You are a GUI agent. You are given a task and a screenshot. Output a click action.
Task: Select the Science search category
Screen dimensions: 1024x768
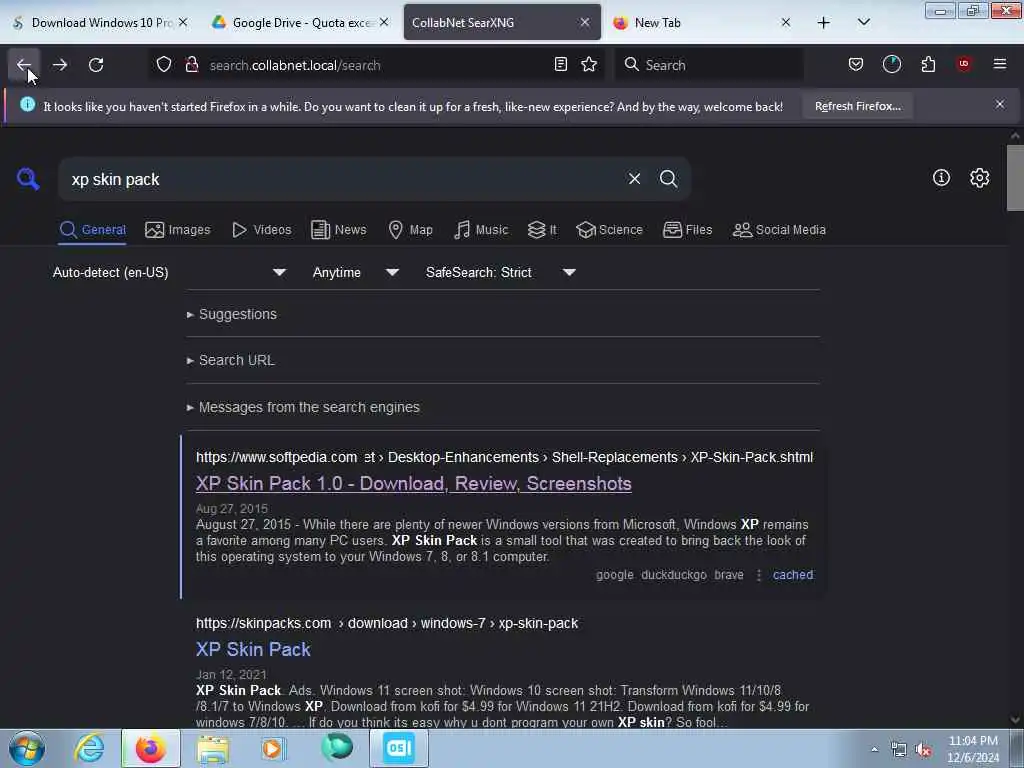[609, 230]
